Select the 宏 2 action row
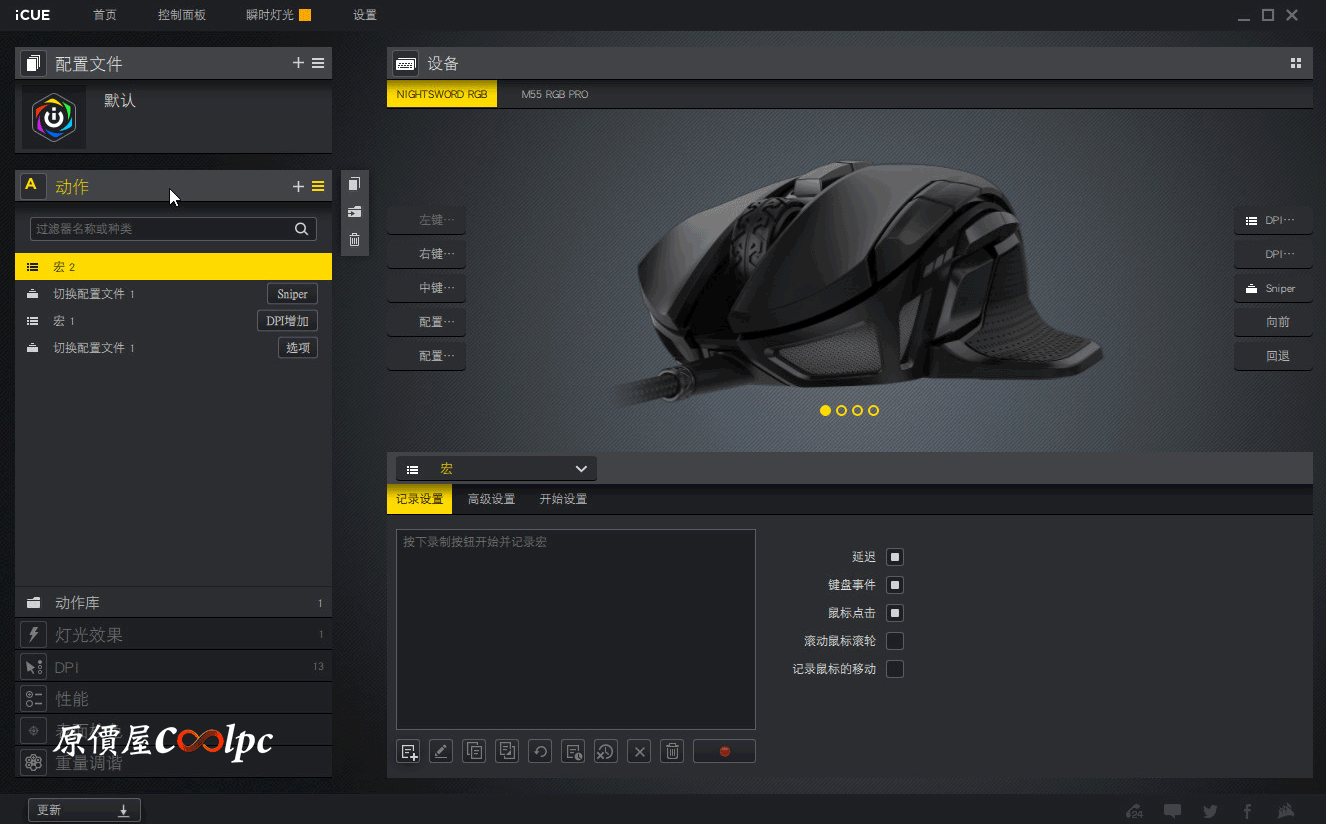The height and width of the screenshot is (824, 1326). click(x=174, y=267)
